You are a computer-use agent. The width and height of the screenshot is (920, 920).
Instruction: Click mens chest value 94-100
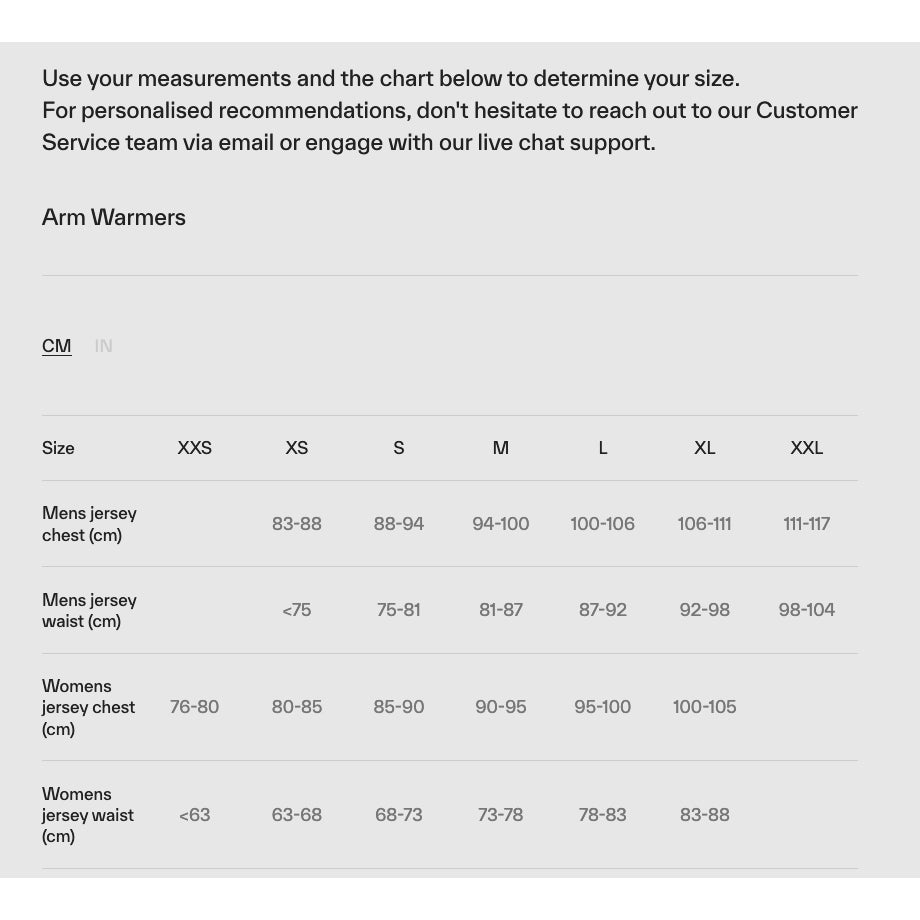[501, 524]
